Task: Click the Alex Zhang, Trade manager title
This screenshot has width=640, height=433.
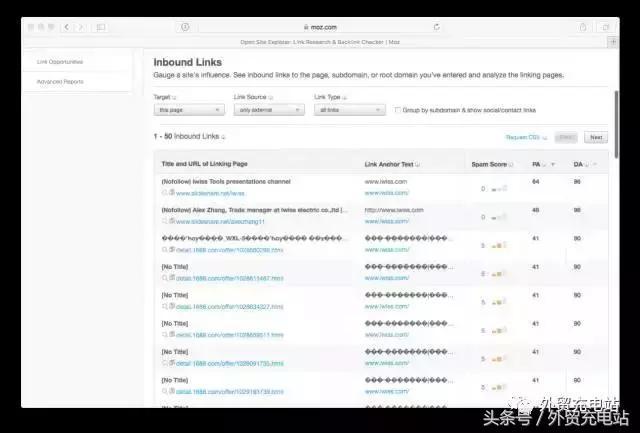Action: point(255,210)
